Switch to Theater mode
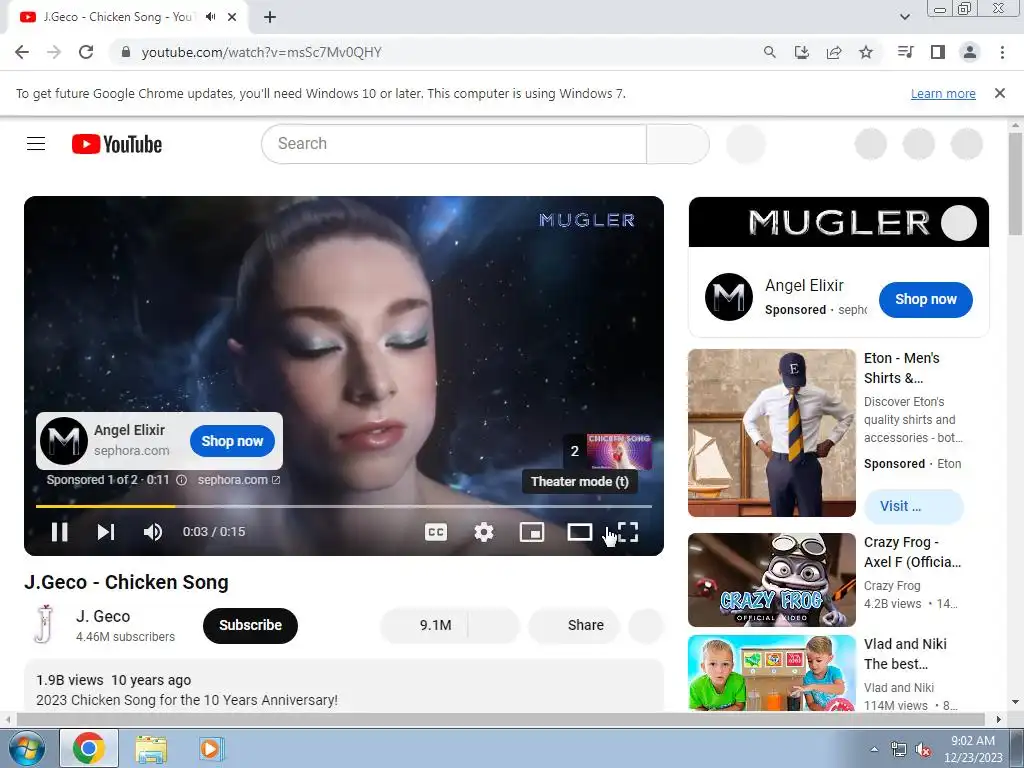Image resolution: width=1024 pixels, height=768 pixels. [x=580, y=532]
